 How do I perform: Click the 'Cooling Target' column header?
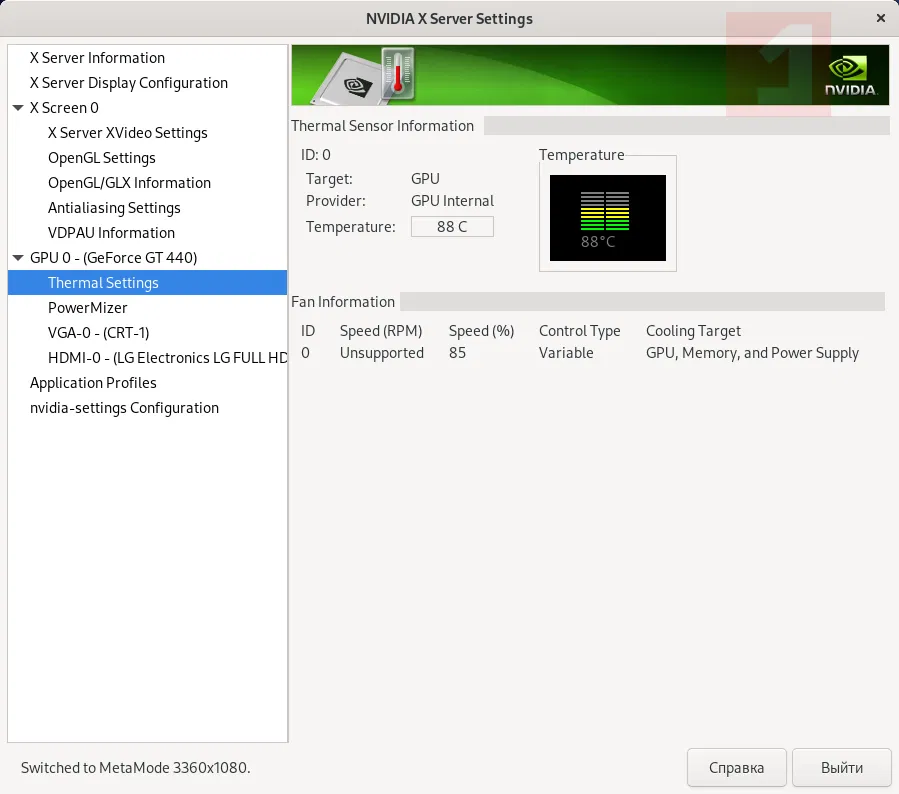coord(693,331)
